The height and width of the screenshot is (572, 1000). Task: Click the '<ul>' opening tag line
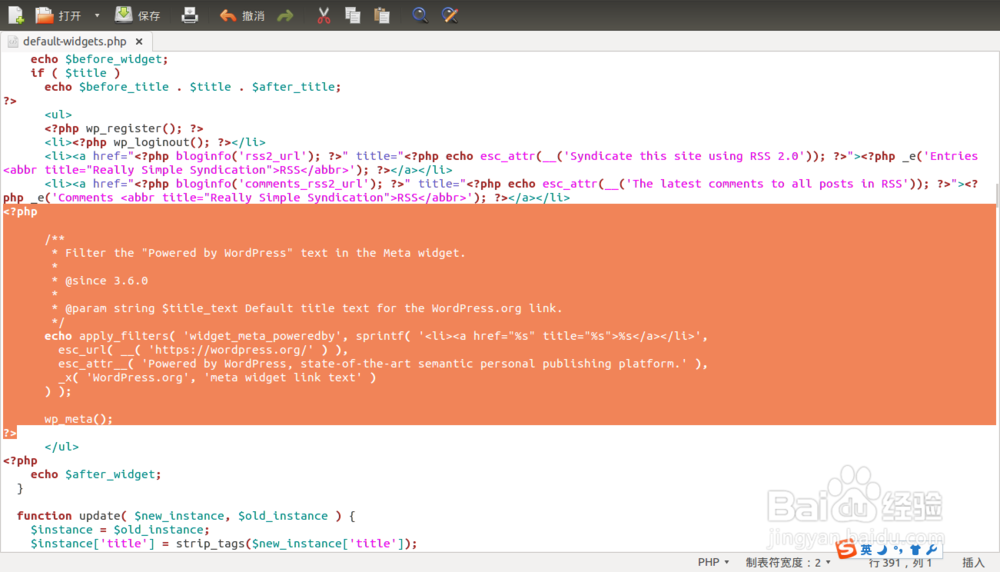click(58, 115)
